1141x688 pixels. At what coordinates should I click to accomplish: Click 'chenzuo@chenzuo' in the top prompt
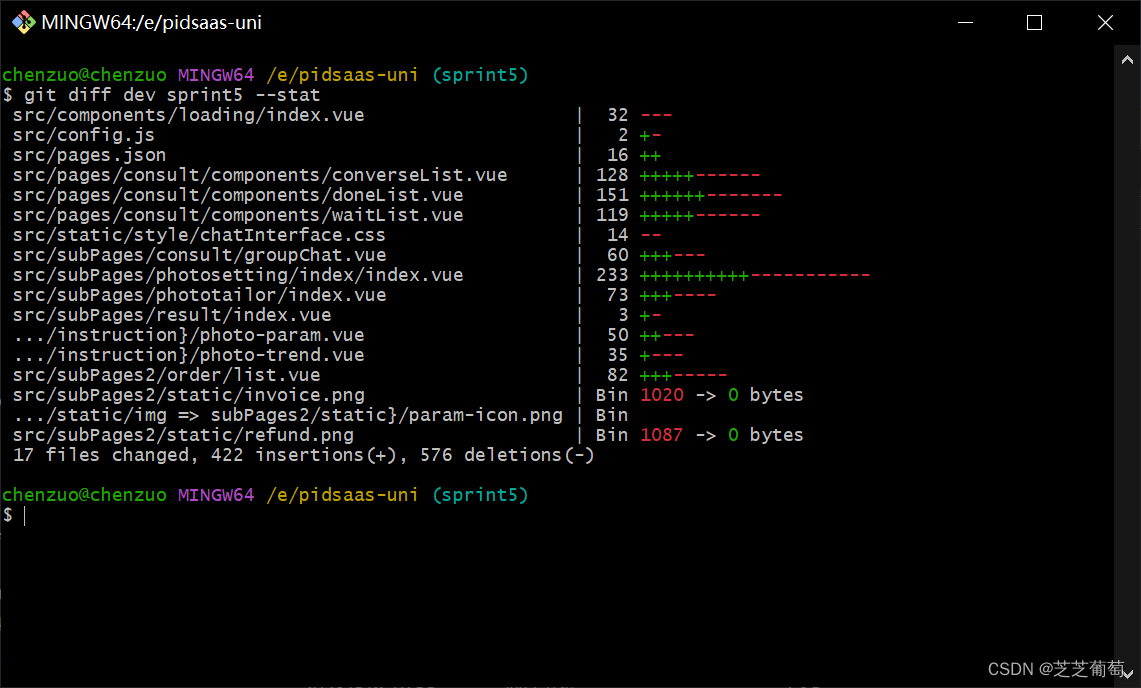[84, 75]
